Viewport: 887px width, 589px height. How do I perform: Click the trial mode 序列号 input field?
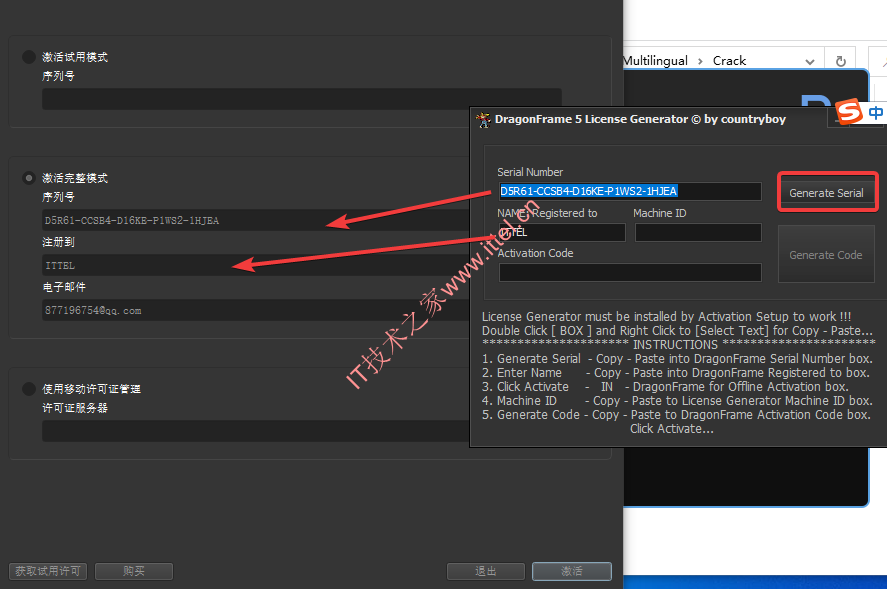[302, 99]
